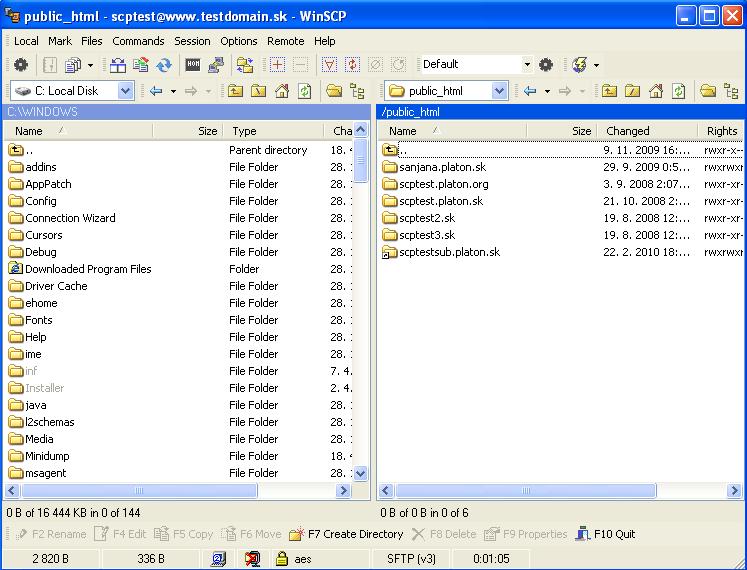Click transfer settings gear beside Default
The width and height of the screenshot is (747, 570).
tap(546, 64)
